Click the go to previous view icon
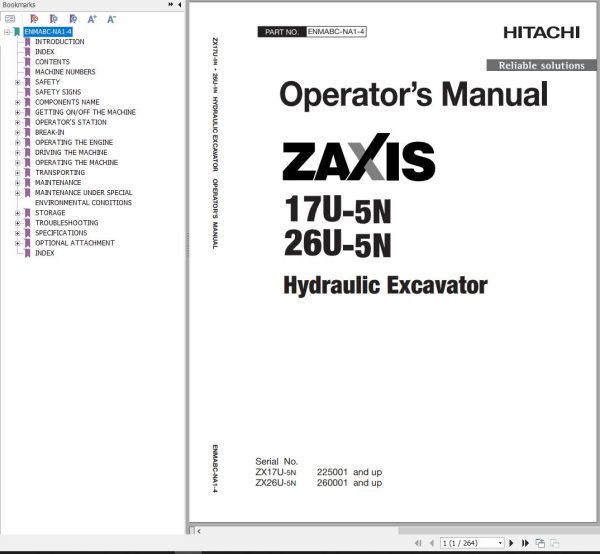 (540, 543)
